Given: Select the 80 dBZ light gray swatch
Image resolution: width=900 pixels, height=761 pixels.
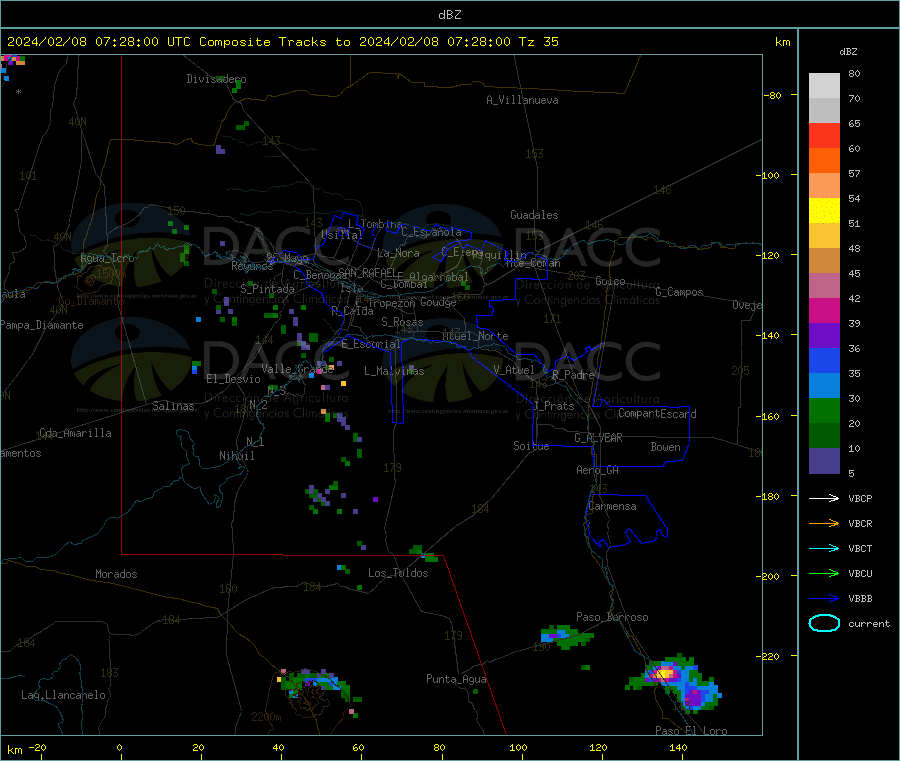Looking at the screenshot, I should tap(824, 86).
